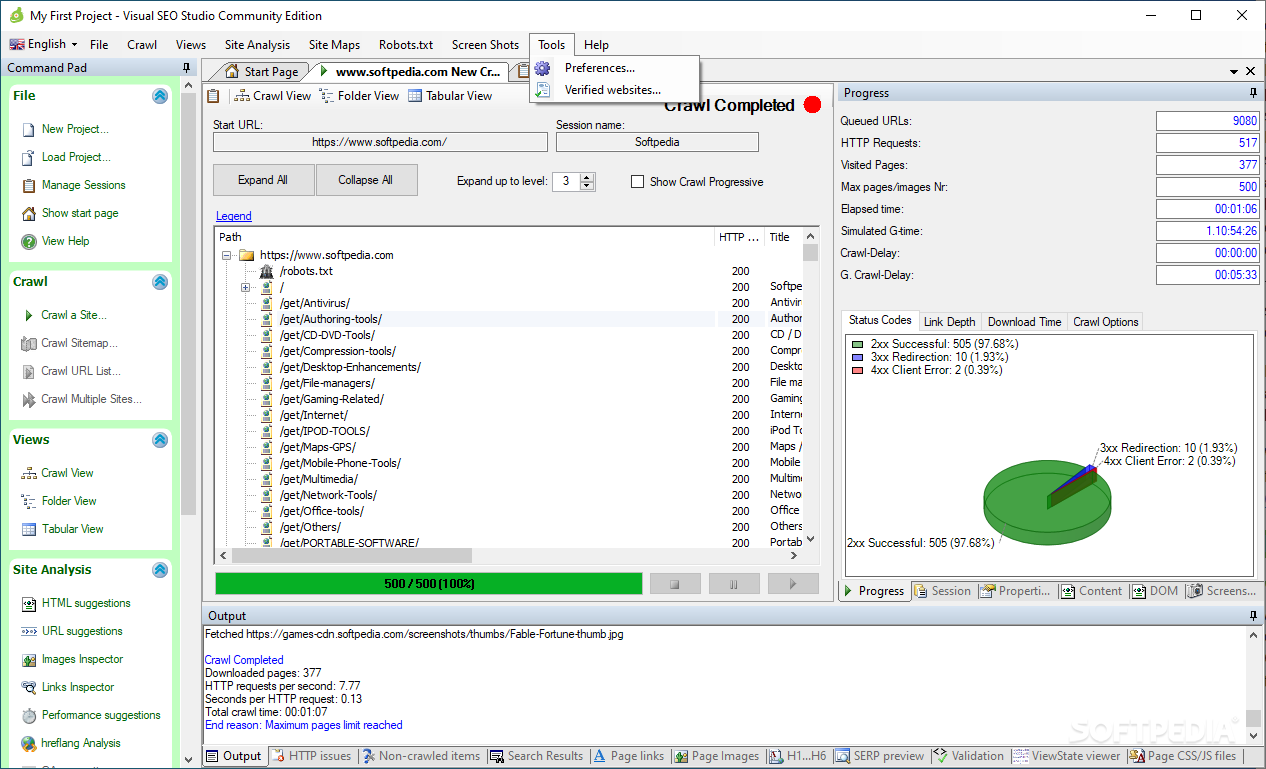Open the HTTP issues tab
Screen dimensions: 1266x769
pyautogui.click(x=310, y=756)
